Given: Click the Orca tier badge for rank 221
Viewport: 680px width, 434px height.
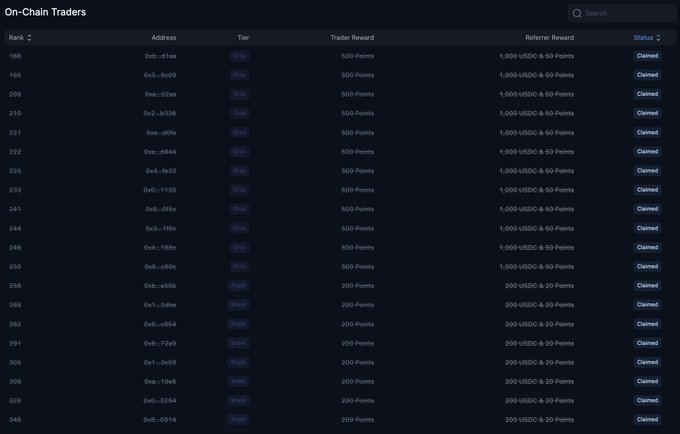Looking at the screenshot, I should pyautogui.click(x=239, y=133).
